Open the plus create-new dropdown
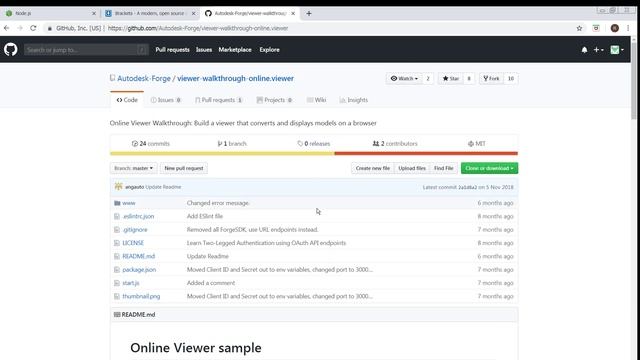The image size is (640, 360). click(x=598, y=49)
